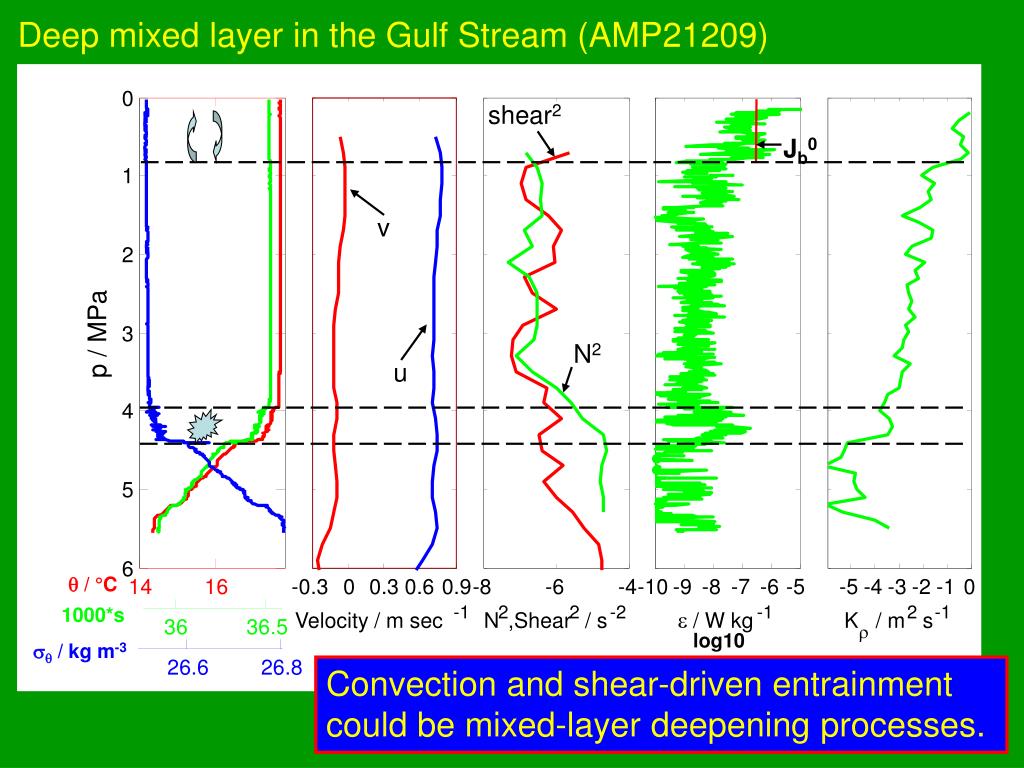Image resolution: width=1024 pixels, height=768 pixels.
Task: Click the 'N²' curve label
Action: coord(587,354)
